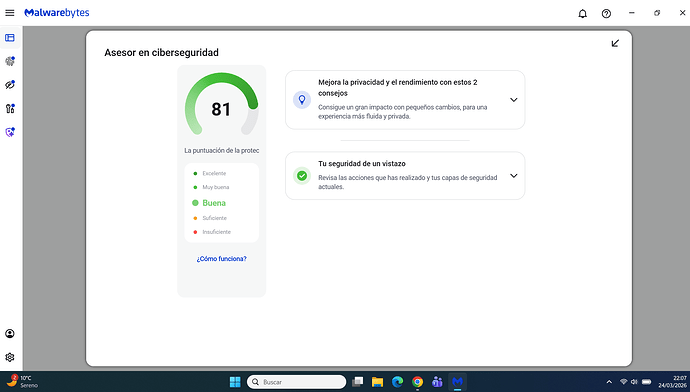
Task: Open Google Chrome from the taskbar
Action: [x=417, y=382]
